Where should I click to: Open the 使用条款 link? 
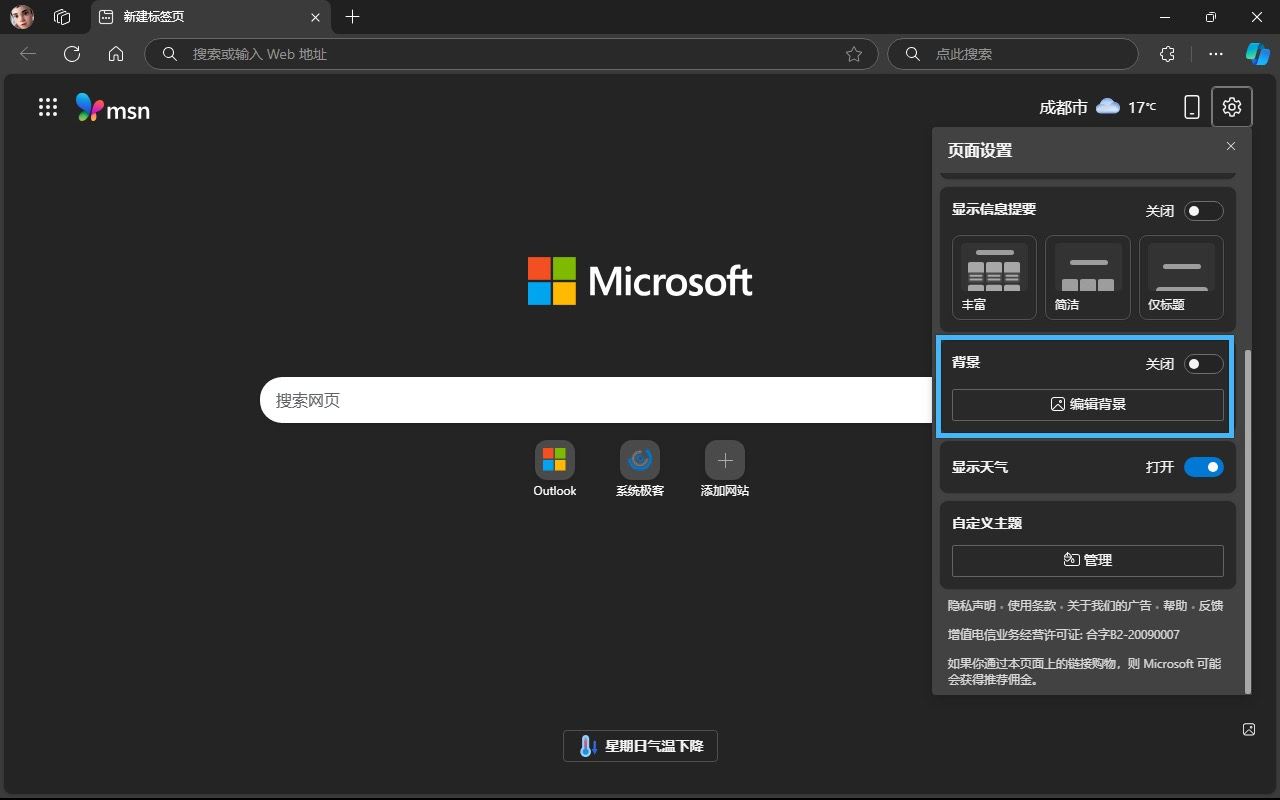(x=1032, y=606)
